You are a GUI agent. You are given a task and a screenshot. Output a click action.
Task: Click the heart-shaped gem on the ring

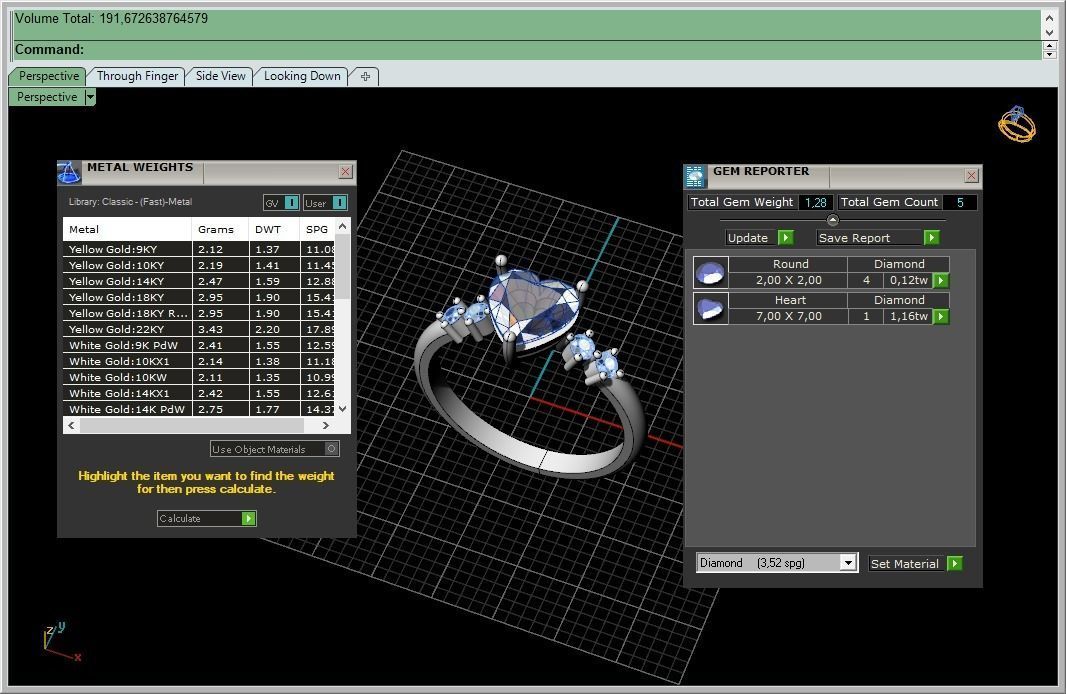[x=534, y=307]
